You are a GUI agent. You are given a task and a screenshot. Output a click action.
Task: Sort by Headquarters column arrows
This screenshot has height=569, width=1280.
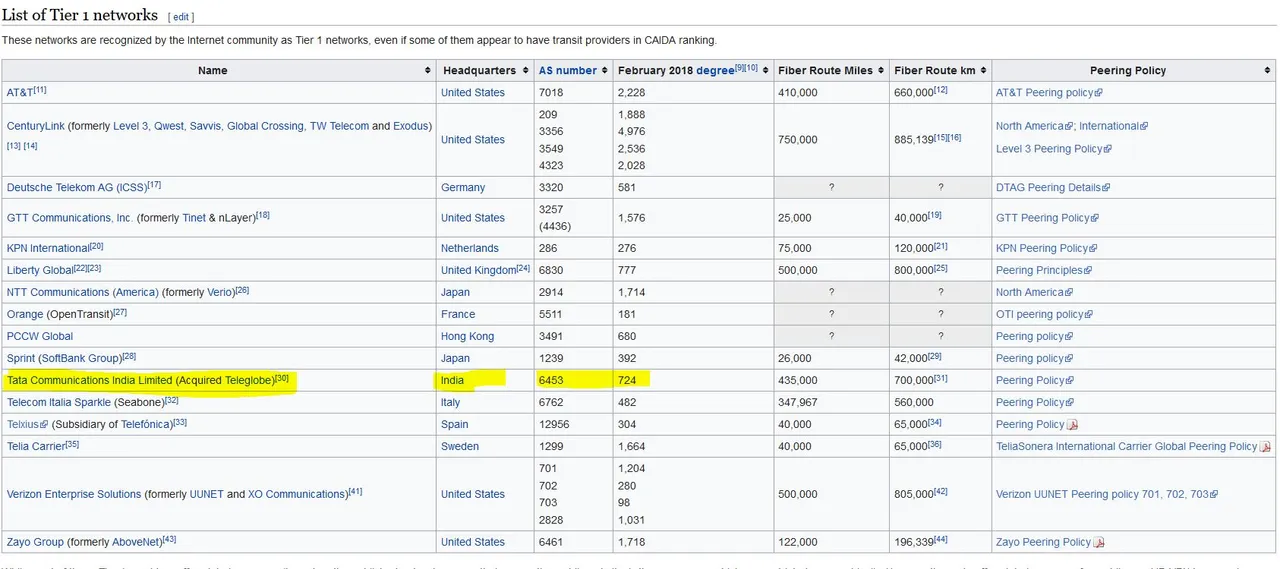525,71
